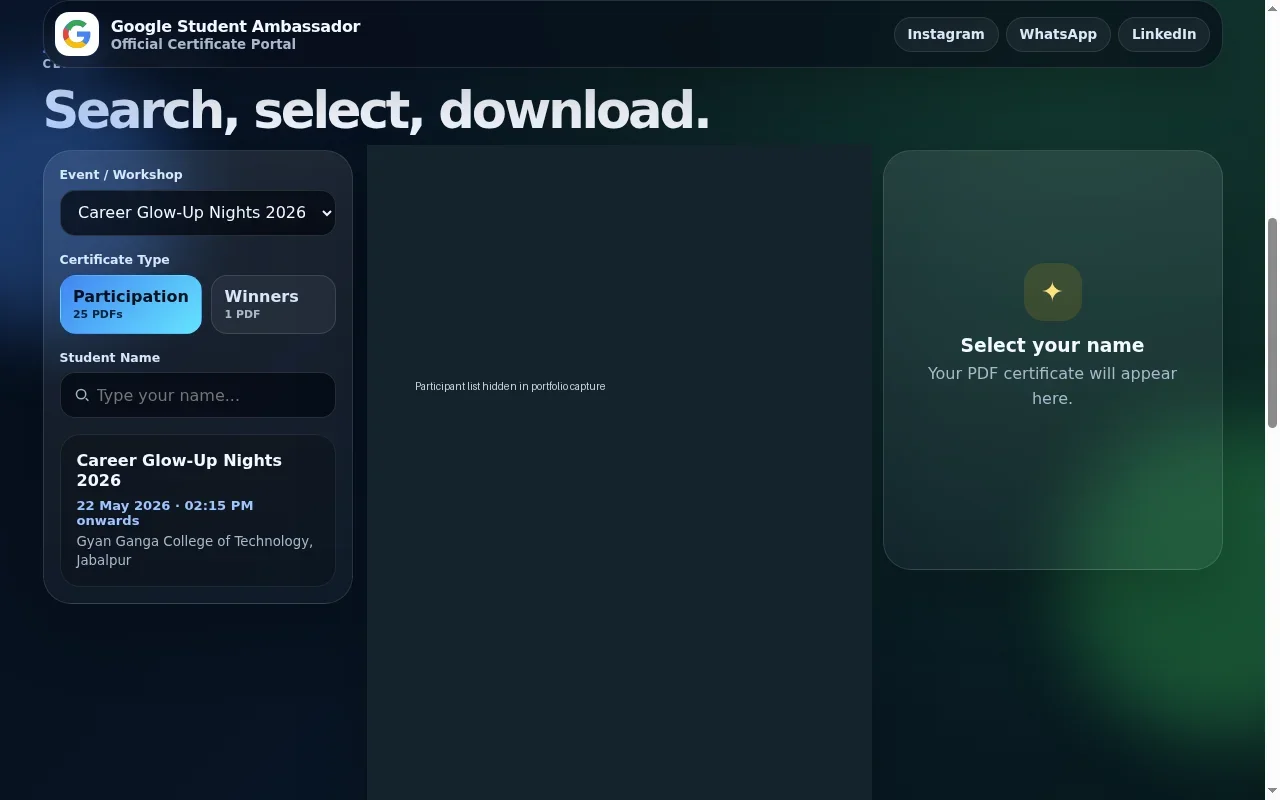
Task: Click the page vertical scrollbar
Action: pos(1272,322)
